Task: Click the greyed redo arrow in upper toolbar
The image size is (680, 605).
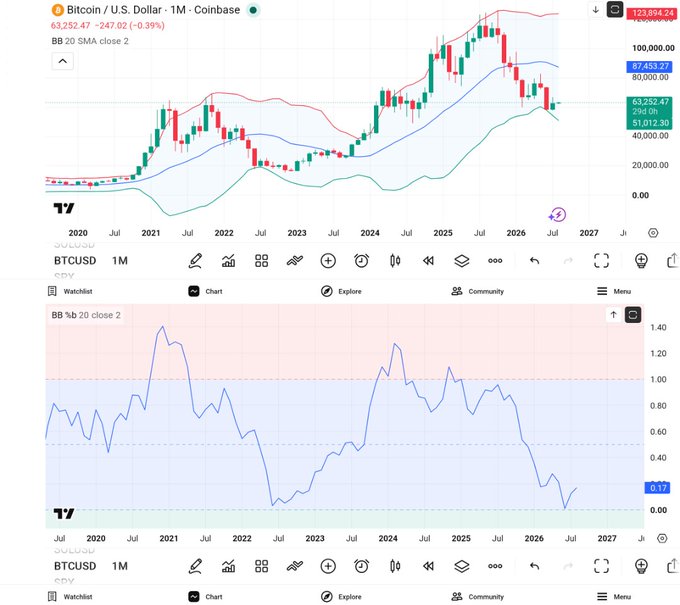Action: pyautogui.click(x=568, y=261)
